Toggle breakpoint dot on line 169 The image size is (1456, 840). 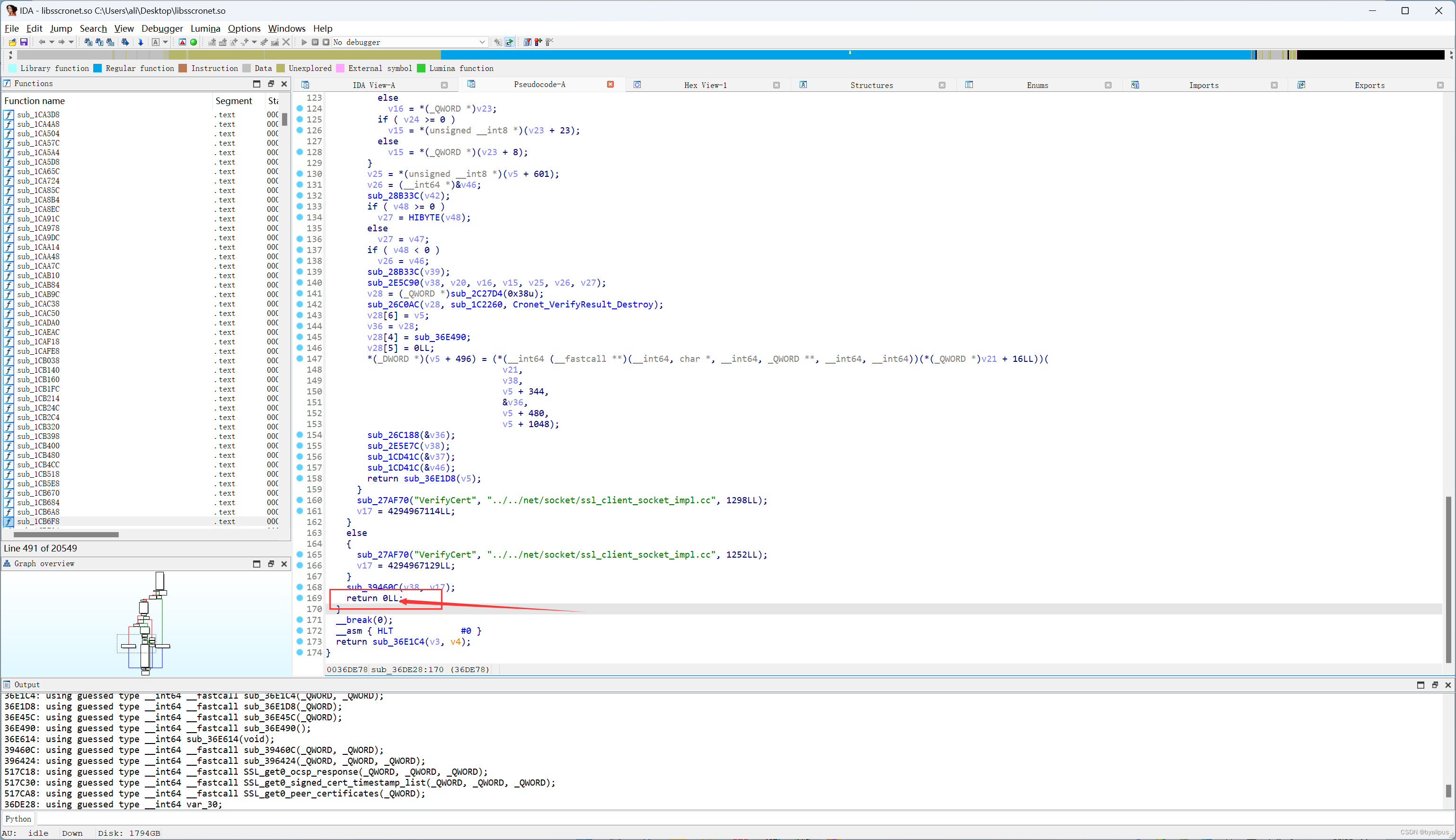300,598
